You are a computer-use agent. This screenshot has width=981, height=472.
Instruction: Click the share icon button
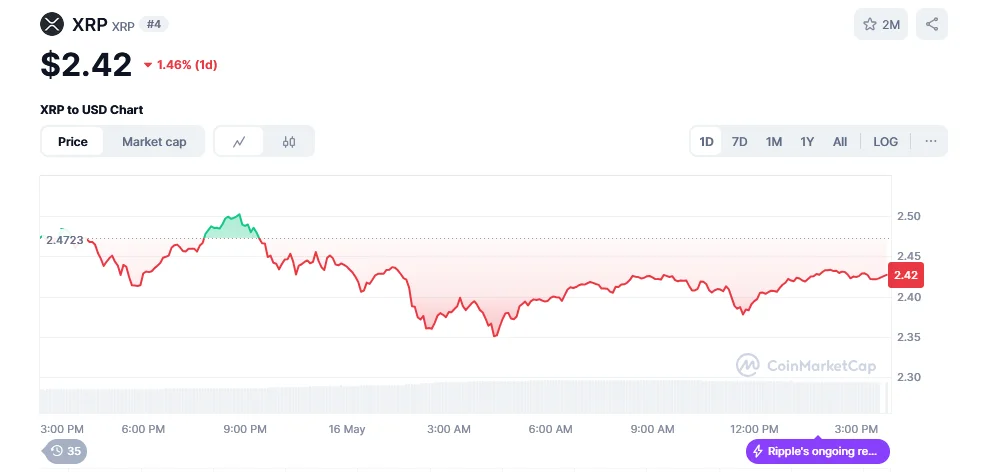click(932, 24)
